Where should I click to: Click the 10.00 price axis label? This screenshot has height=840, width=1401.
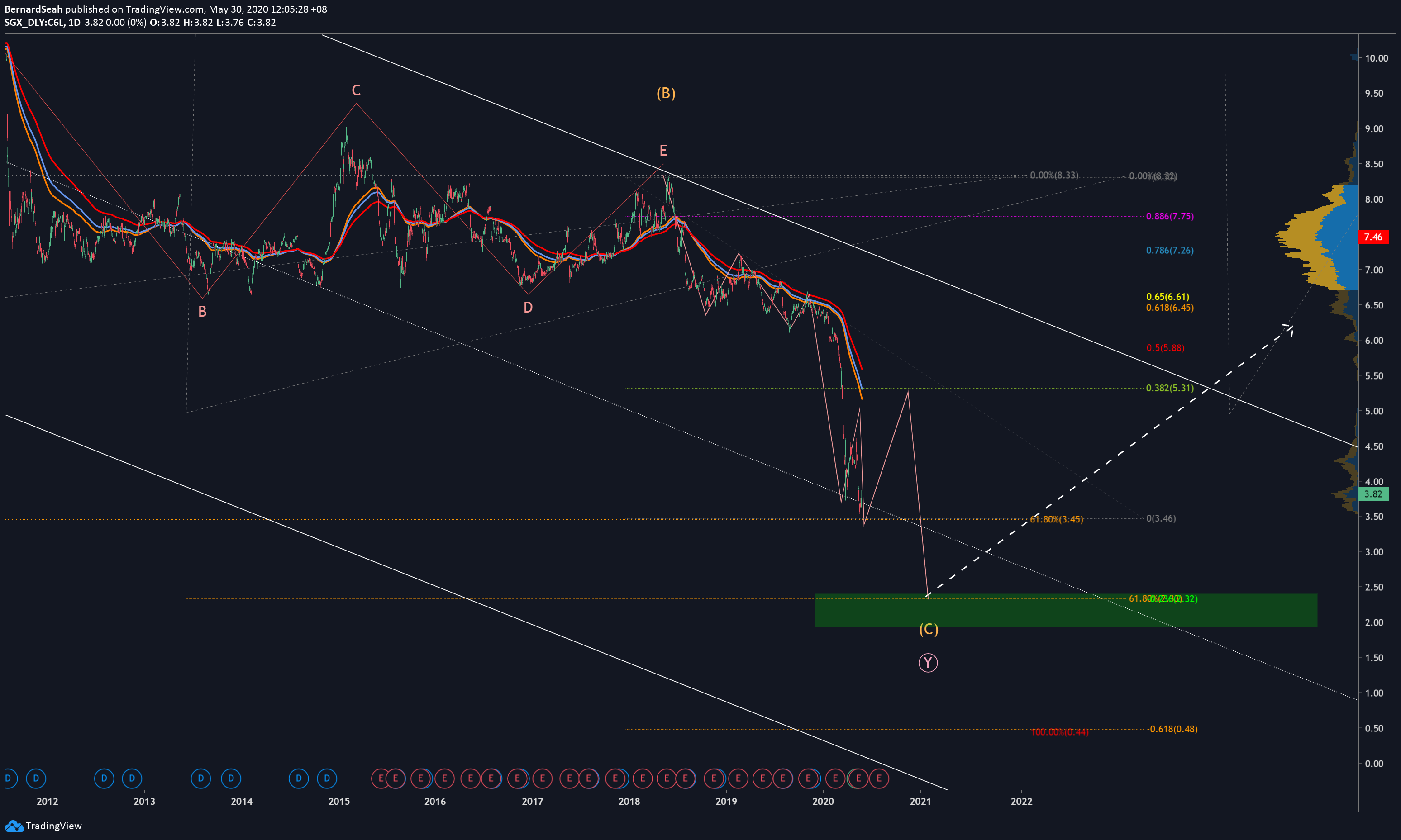[x=1377, y=58]
